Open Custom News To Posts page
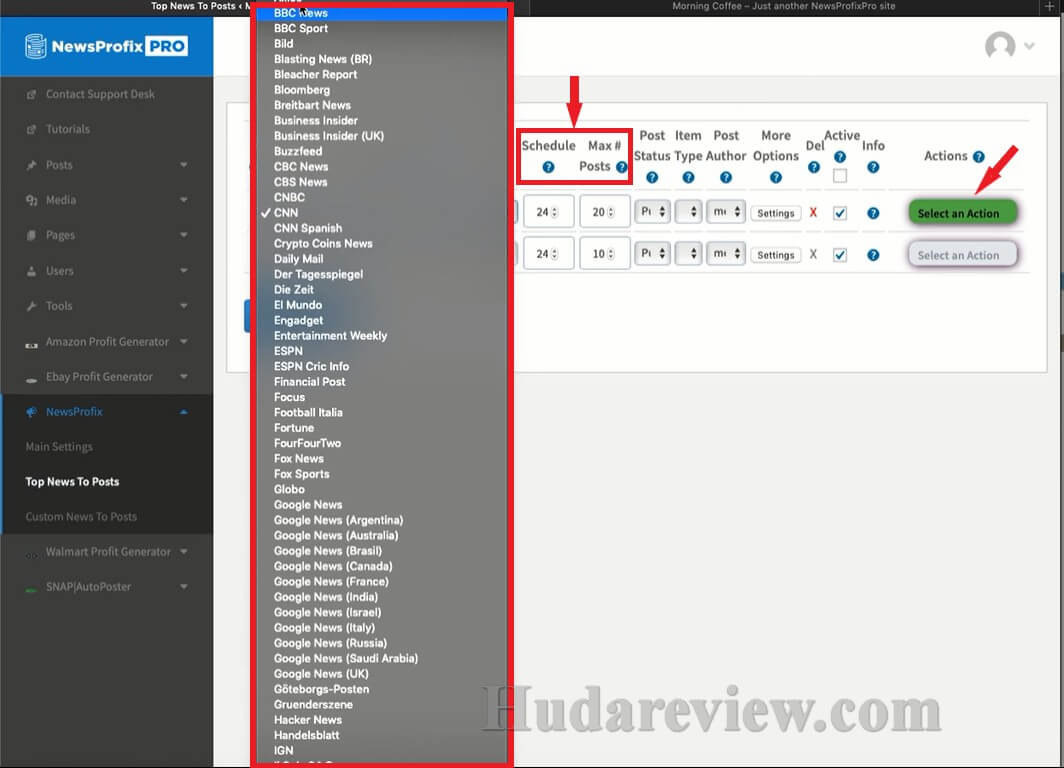This screenshot has width=1064, height=768. point(81,517)
